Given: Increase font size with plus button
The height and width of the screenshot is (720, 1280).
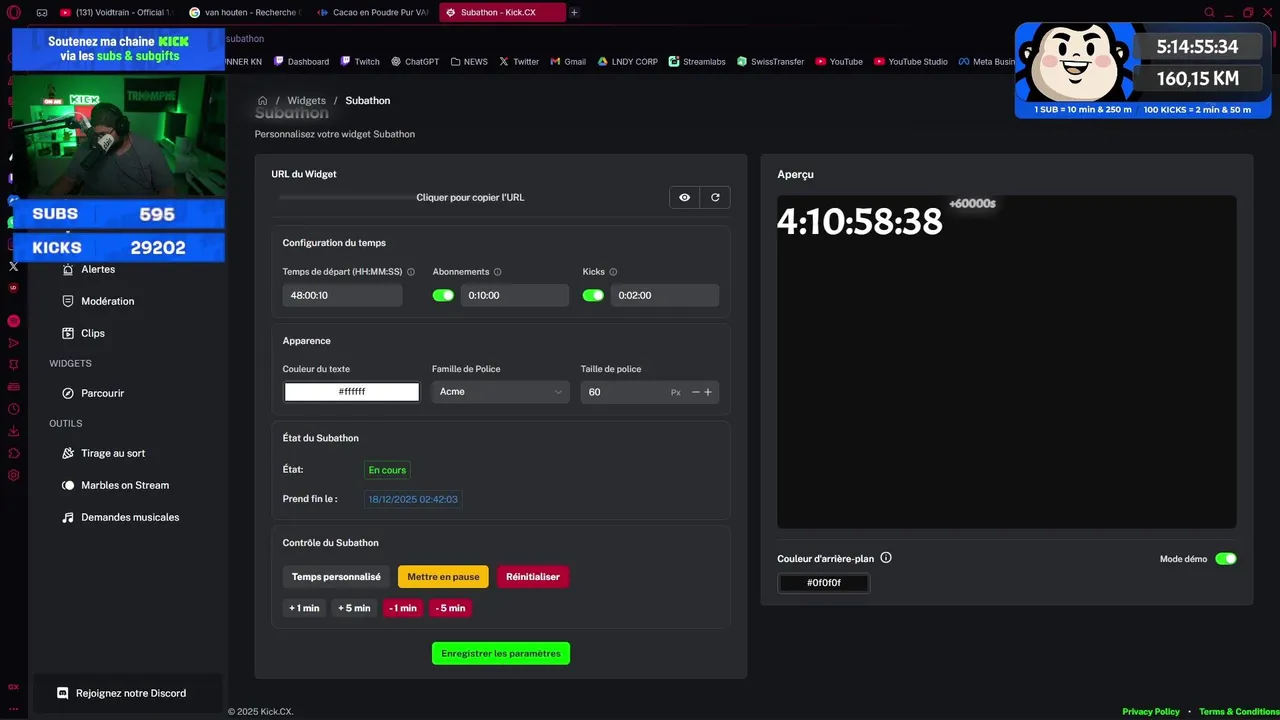Looking at the screenshot, I should [708, 392].
